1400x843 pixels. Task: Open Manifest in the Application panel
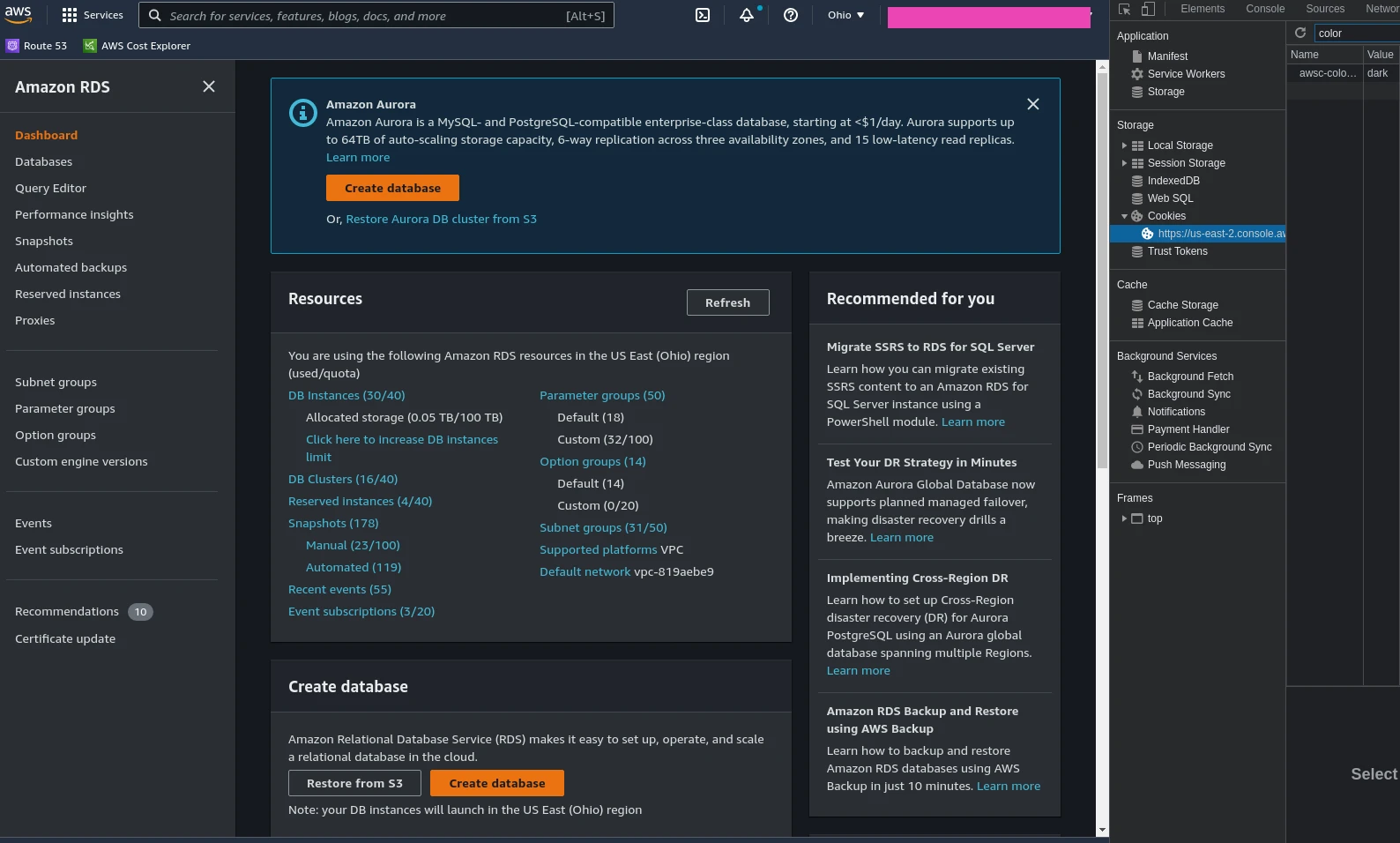click(x=1167, y=56)
